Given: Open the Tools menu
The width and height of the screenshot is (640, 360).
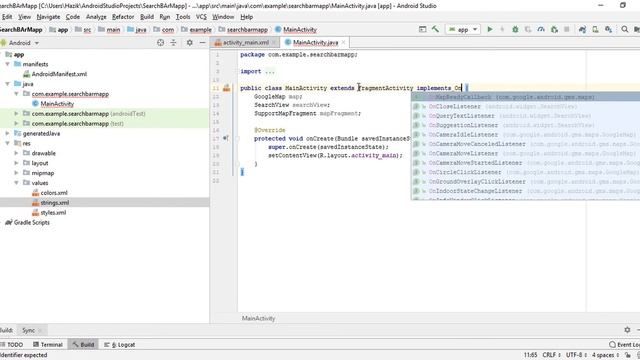Looking at the screenshot, I should point(183,17).
